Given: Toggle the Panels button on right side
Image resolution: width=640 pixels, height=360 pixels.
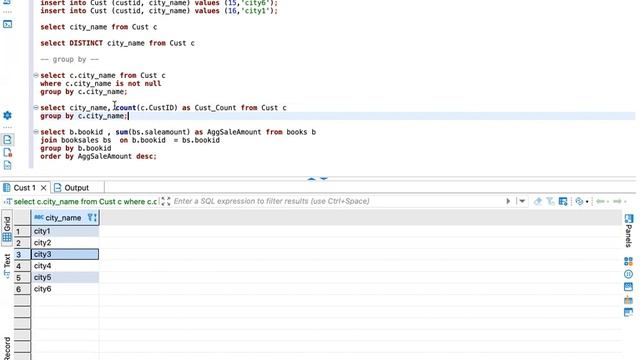Looking at the screenshot, I should (x=629, y=230).
